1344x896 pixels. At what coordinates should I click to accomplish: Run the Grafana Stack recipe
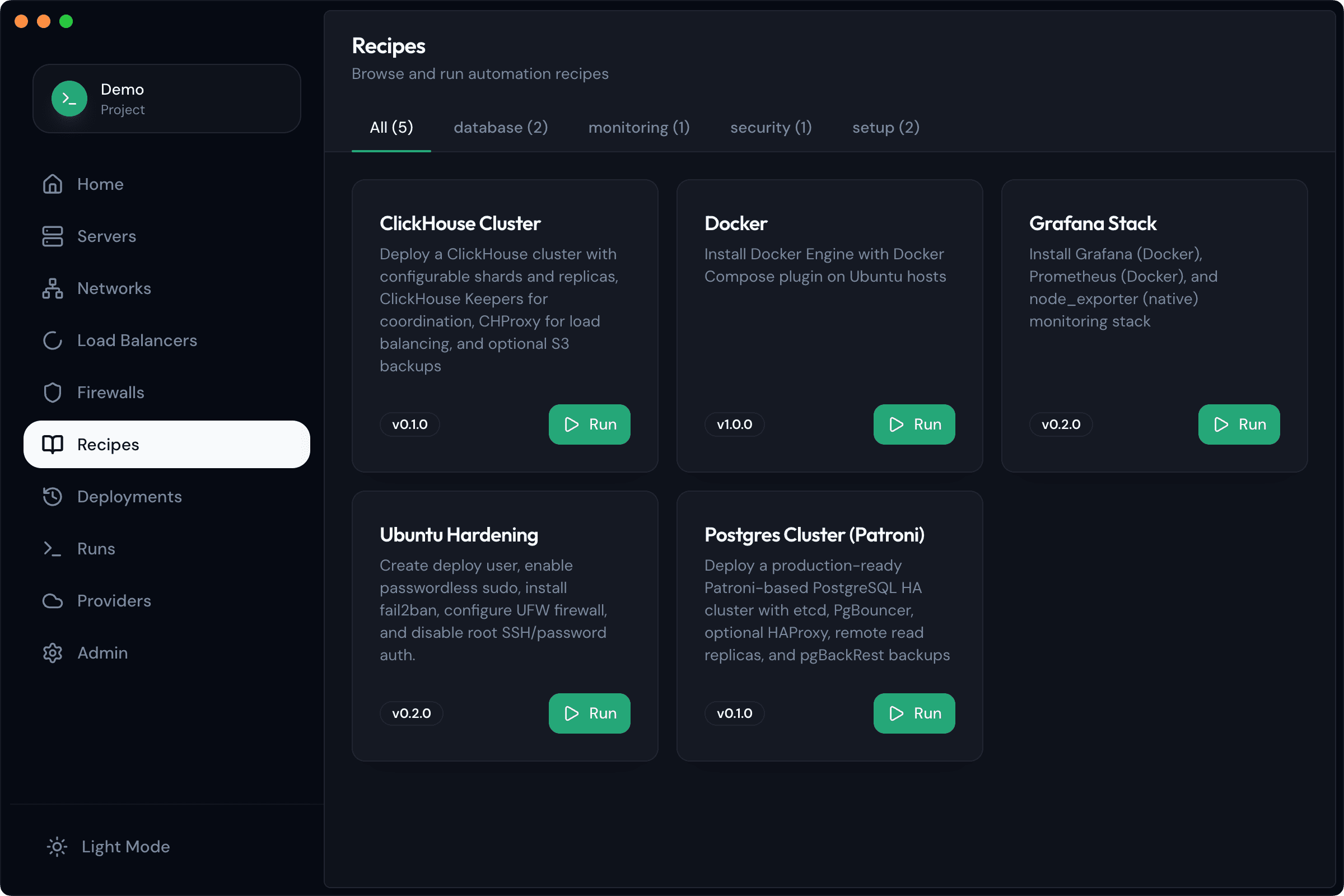click(x=1238, y=424)
